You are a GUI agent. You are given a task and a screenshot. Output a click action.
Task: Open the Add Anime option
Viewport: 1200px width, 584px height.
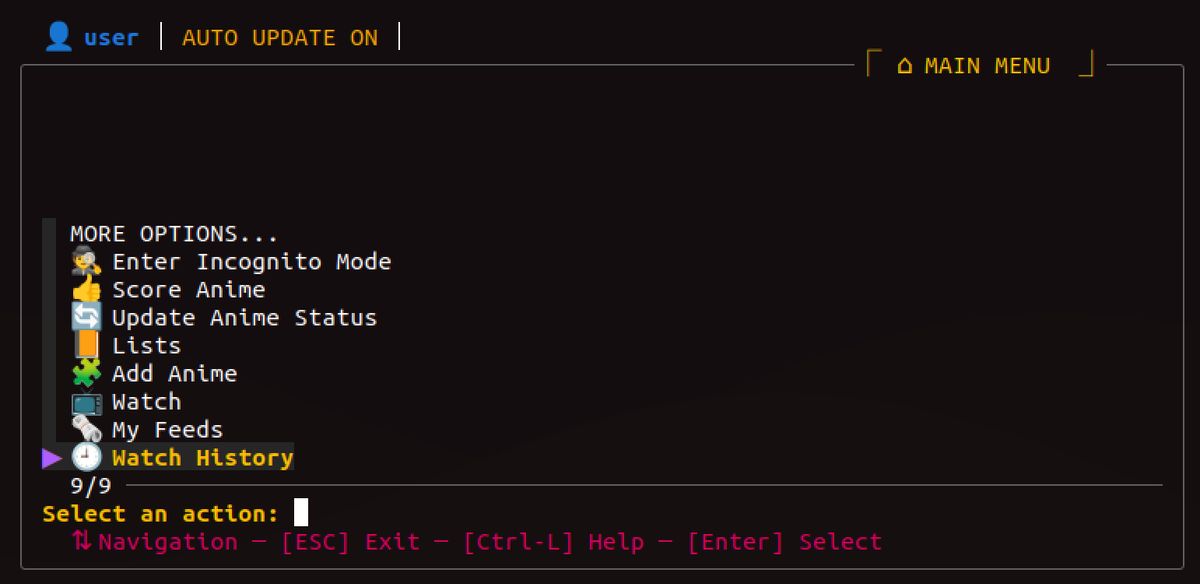tap(174, 374)
